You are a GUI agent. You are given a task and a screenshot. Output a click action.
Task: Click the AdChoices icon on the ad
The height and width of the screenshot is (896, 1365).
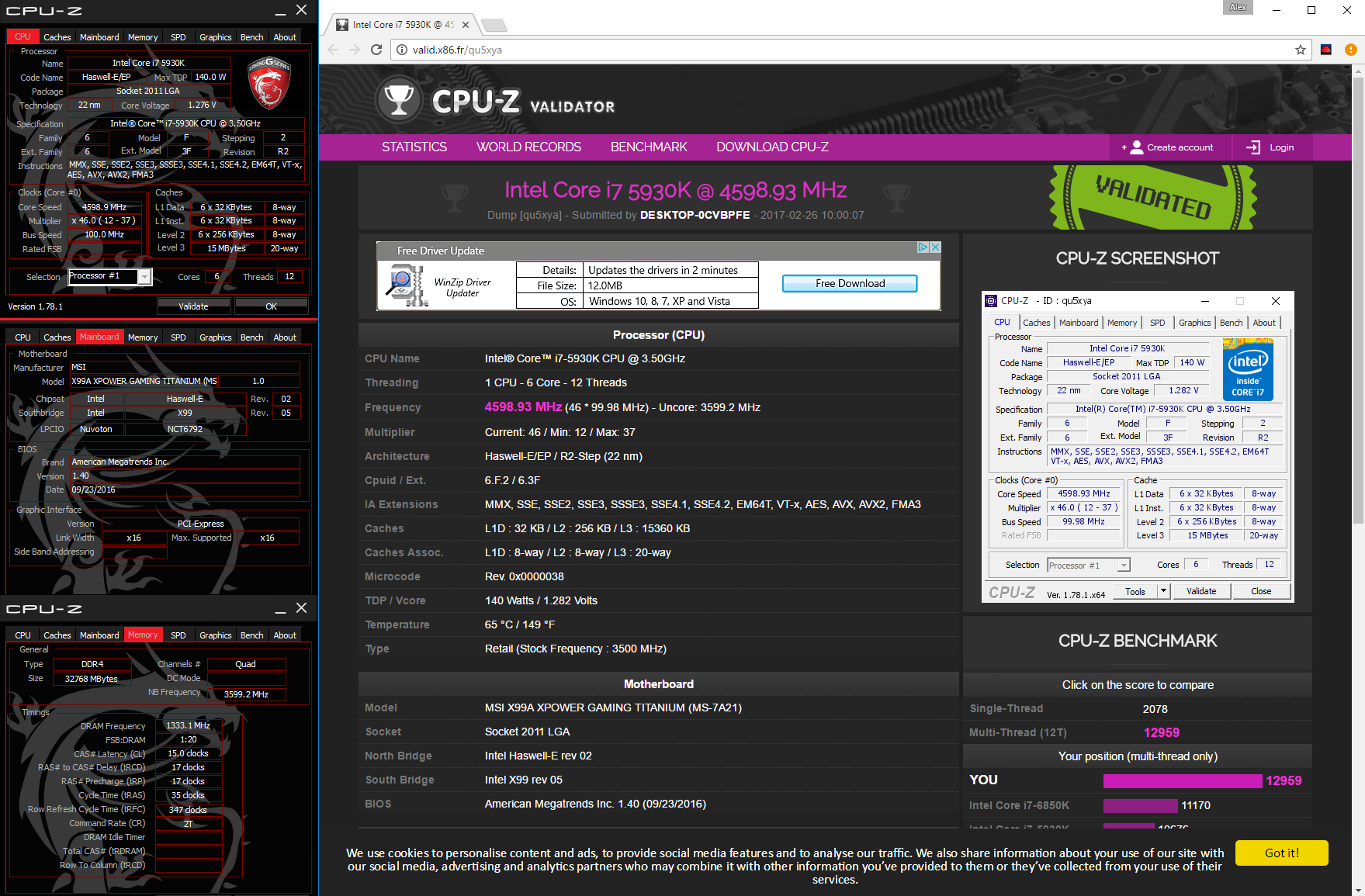(x=923, y=247)
